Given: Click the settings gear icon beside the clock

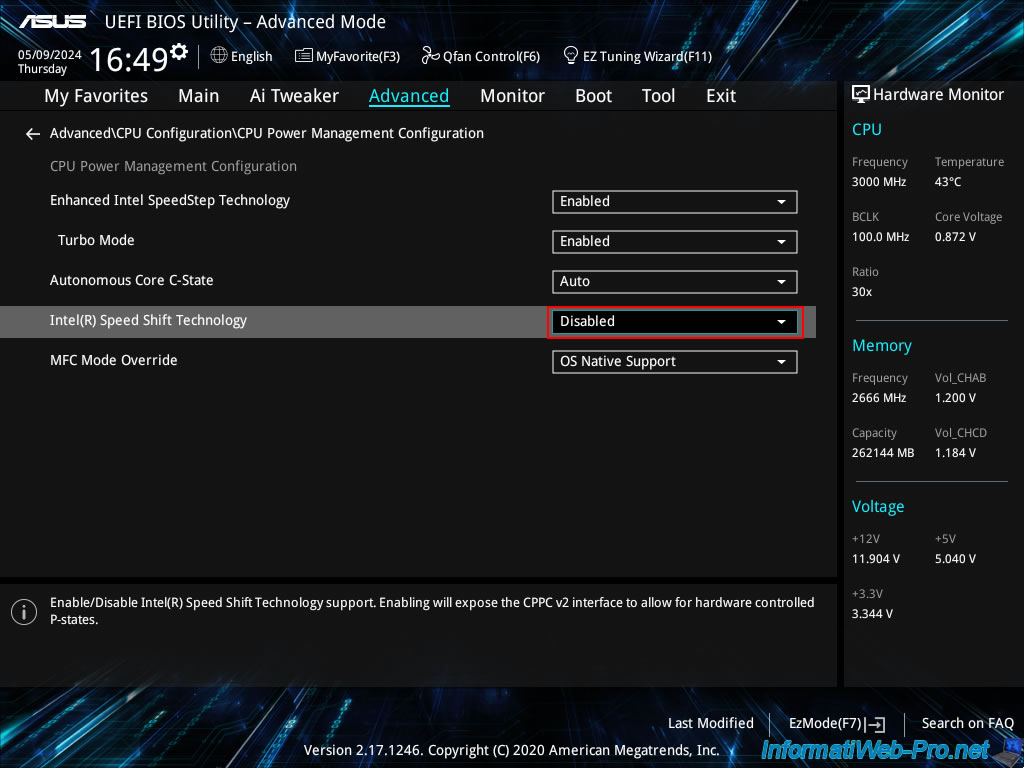Looking at the screenshot, I should pyautogui.click(x=179, y=51).
